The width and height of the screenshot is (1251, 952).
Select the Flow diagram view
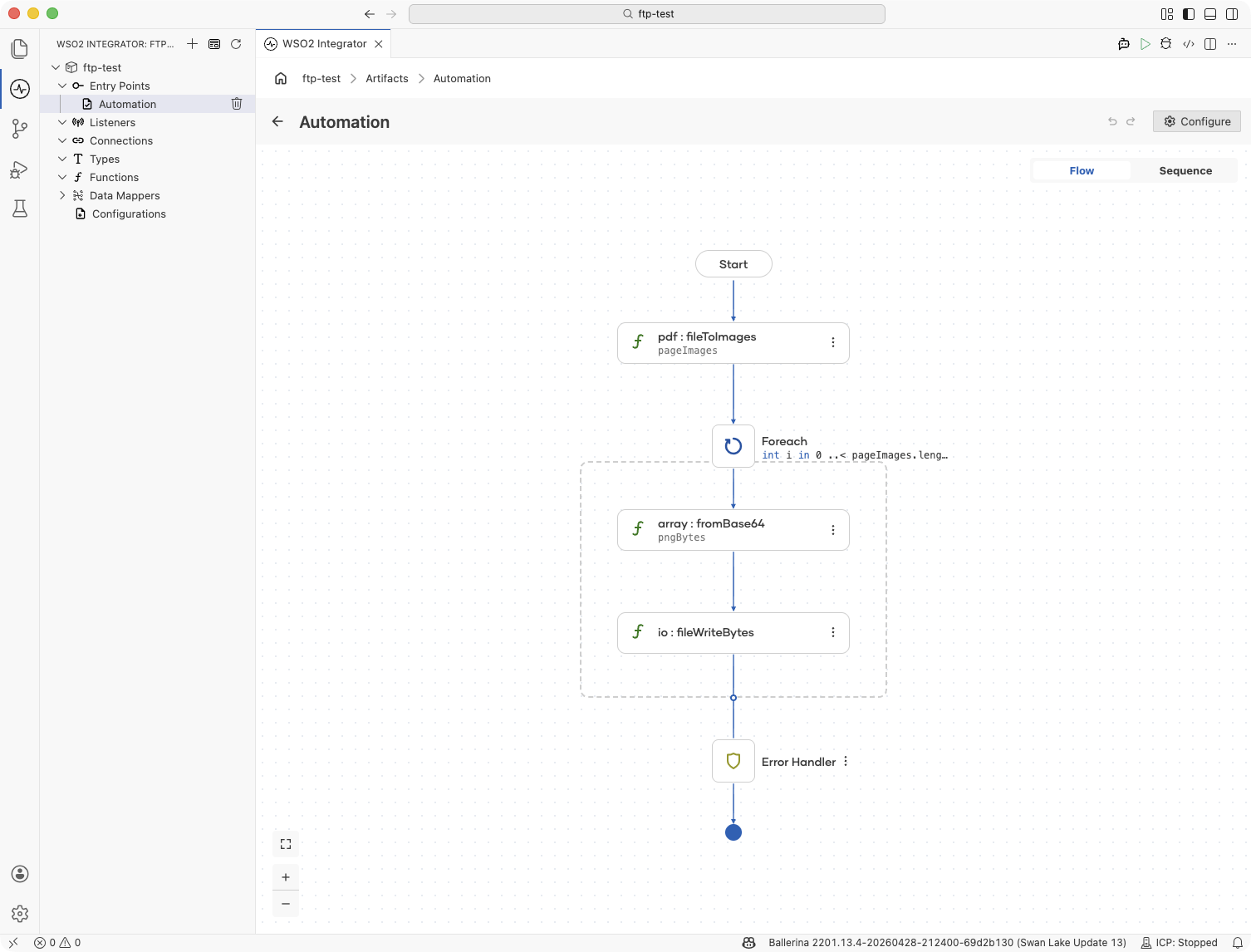point(1082,171)
